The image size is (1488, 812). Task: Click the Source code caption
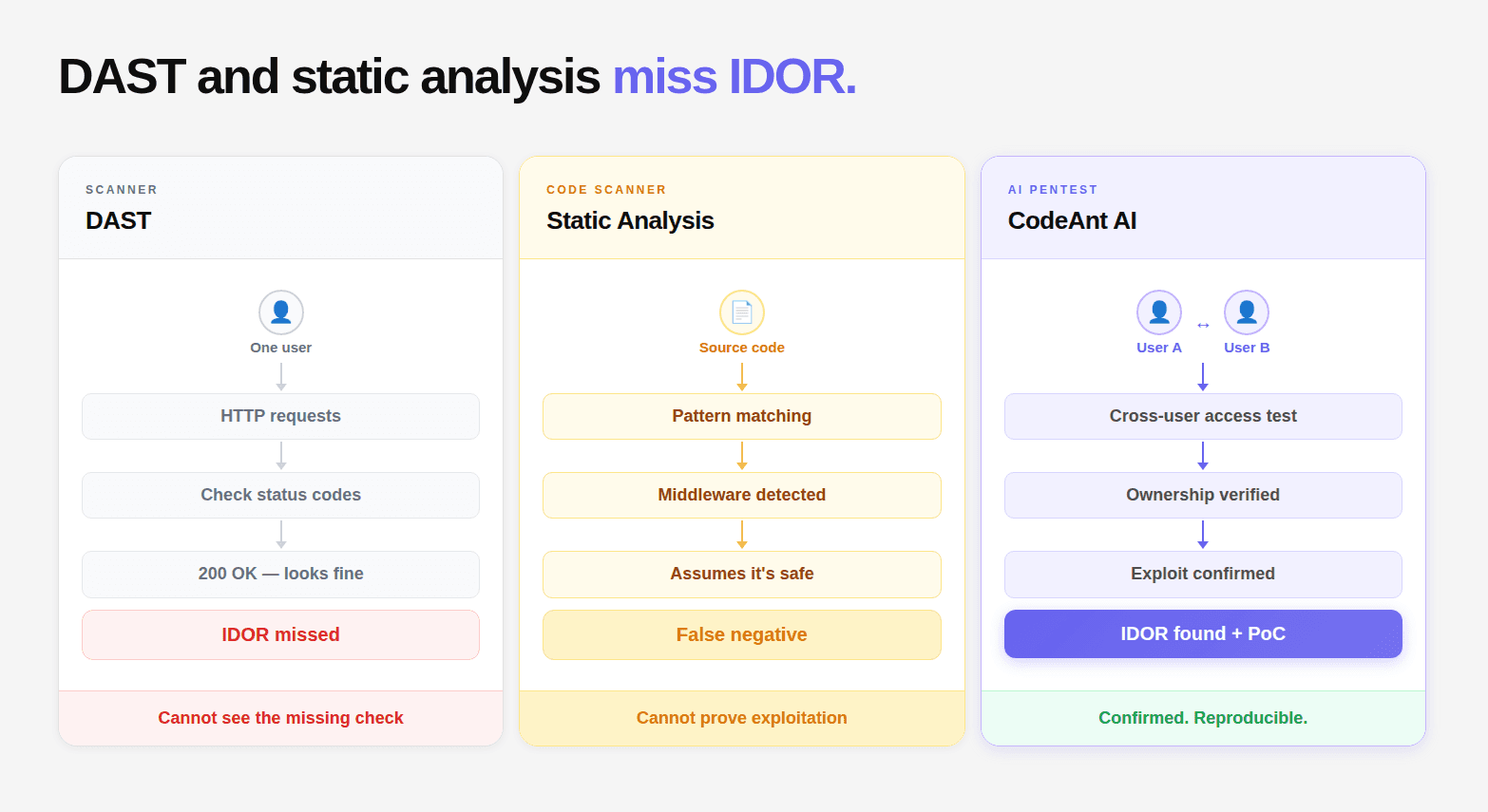pyautogui.click(x=742, y=348)
